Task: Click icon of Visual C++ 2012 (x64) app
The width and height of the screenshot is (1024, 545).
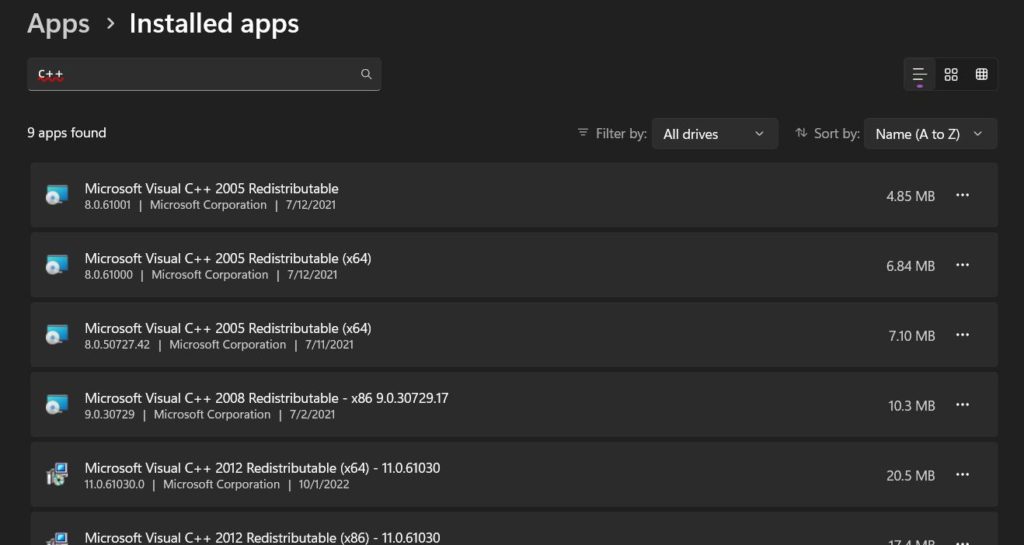Action: coord(57,475)
